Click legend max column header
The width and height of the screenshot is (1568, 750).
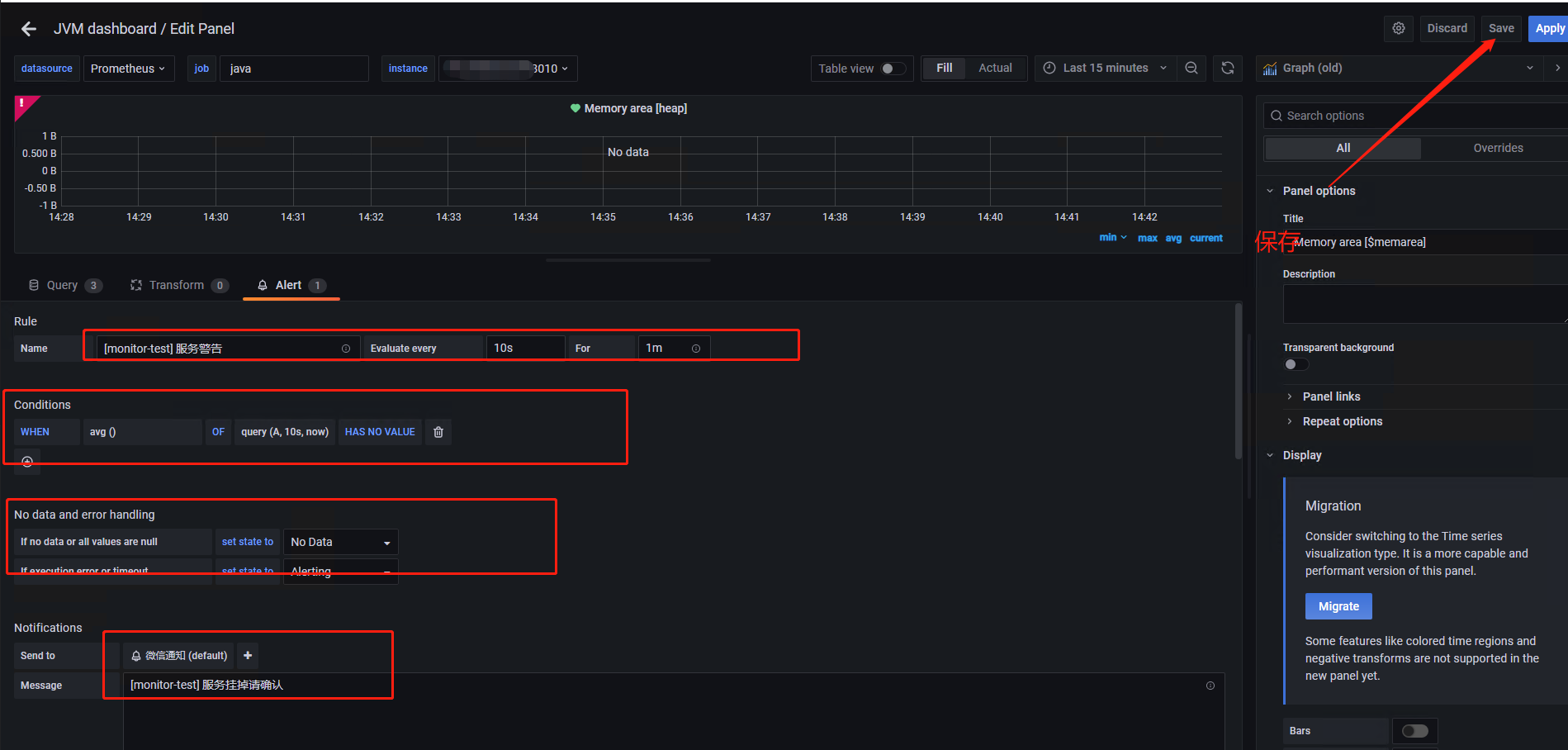(x=1147, y=238)
